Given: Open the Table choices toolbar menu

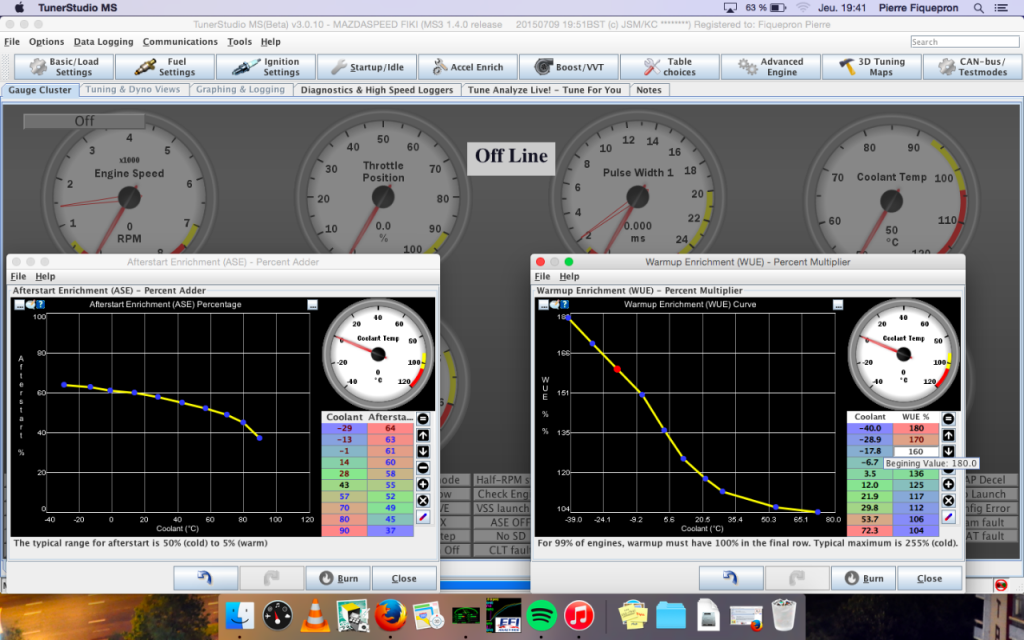Looking at the screenshot, I should click(669, 67).
